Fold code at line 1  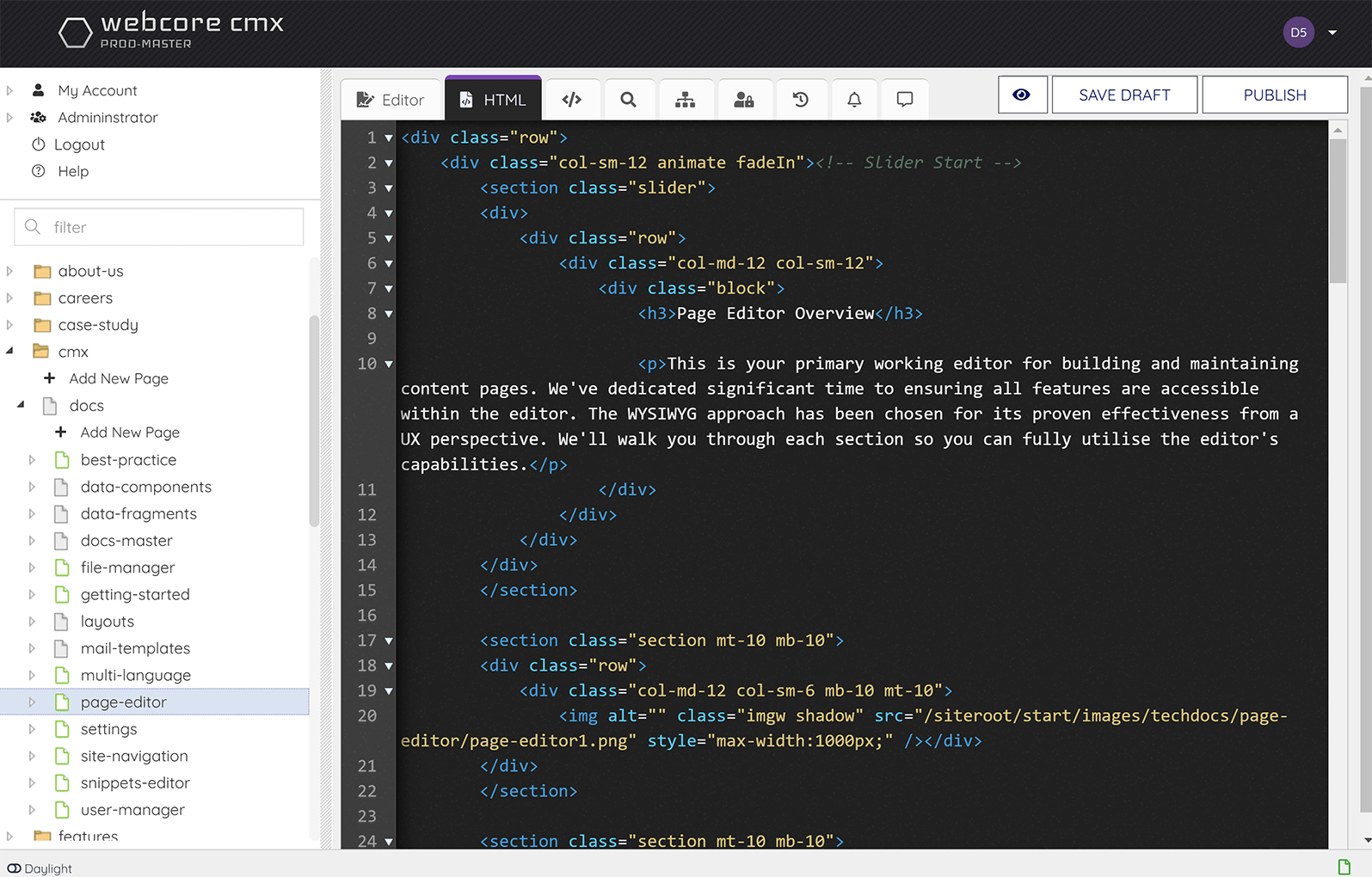tap(389, 138)
